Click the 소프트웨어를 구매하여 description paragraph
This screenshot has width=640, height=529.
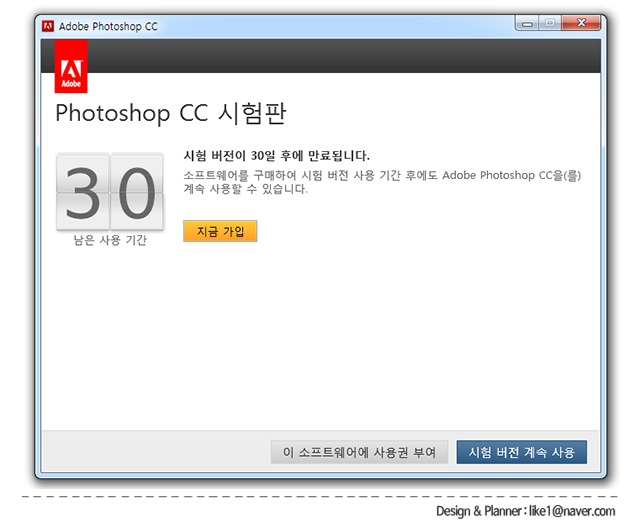382,182
